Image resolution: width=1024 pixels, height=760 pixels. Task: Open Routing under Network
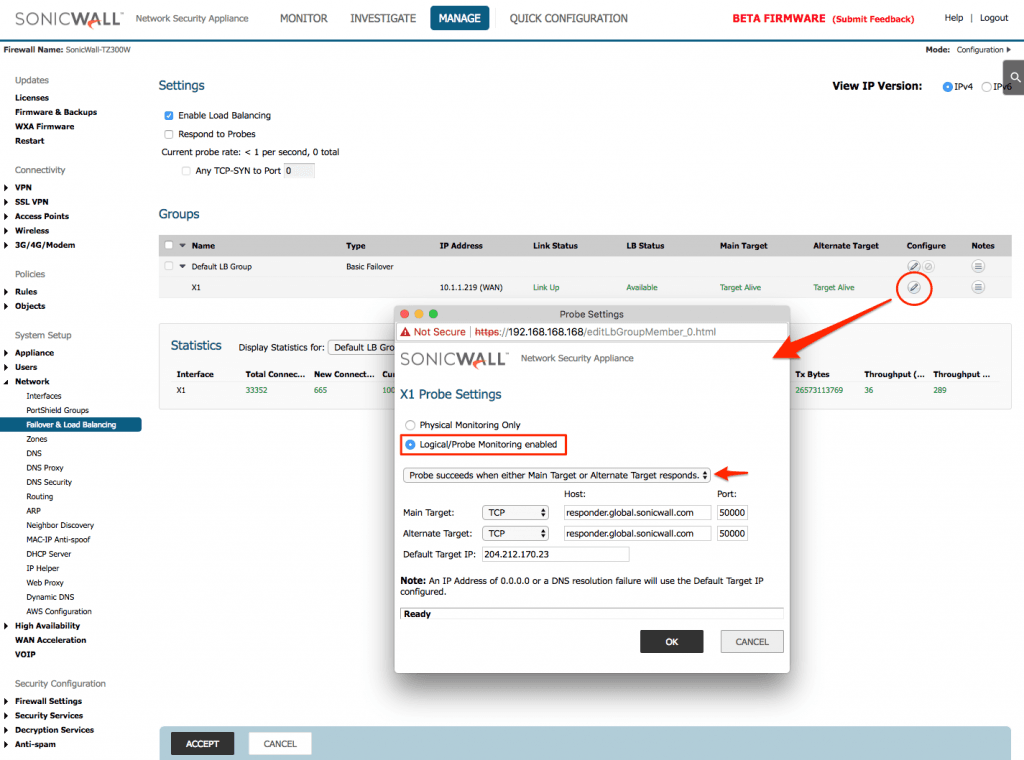[x=39, y=496]
